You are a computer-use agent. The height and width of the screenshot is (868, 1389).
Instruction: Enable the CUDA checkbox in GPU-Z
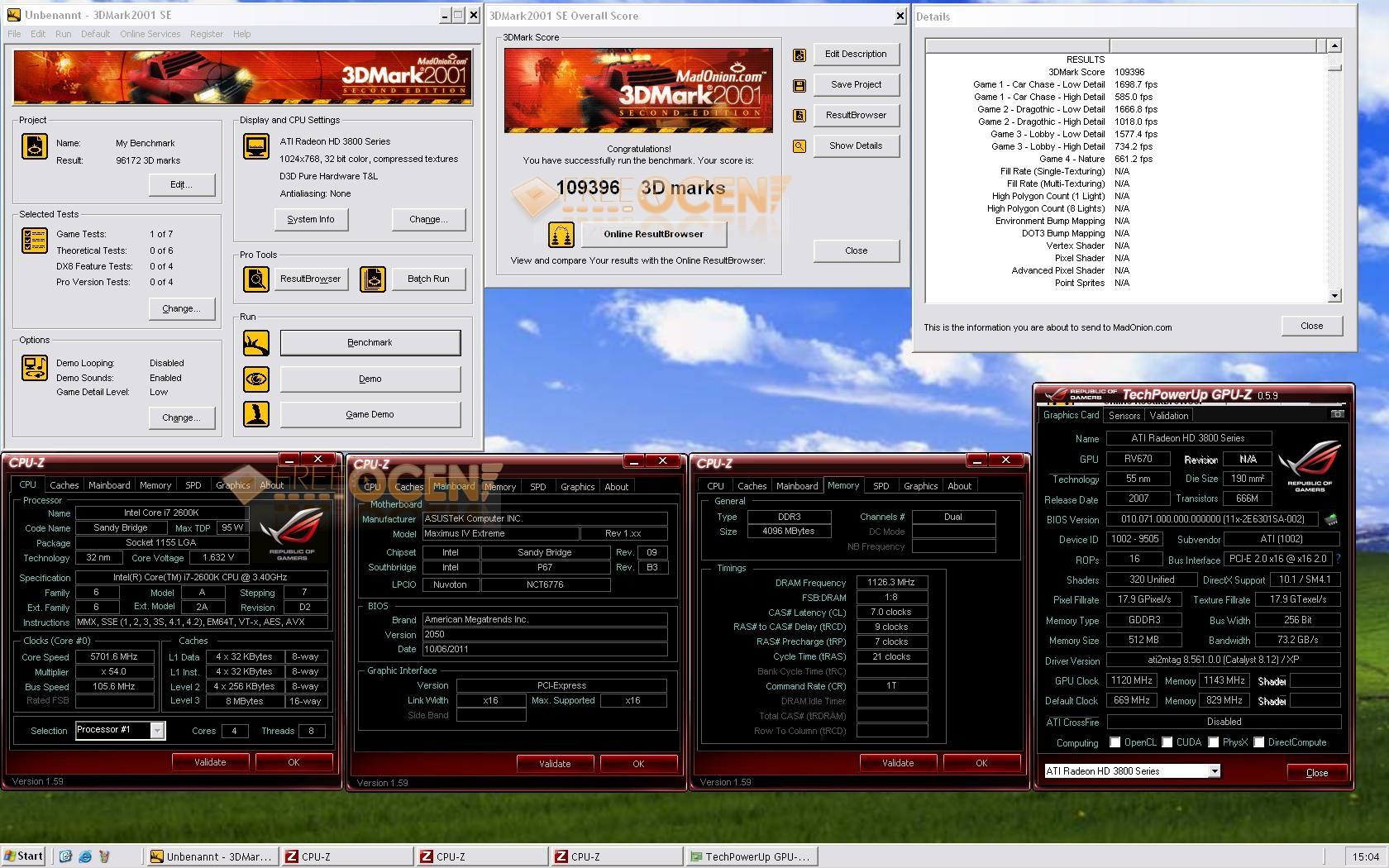1167,742
